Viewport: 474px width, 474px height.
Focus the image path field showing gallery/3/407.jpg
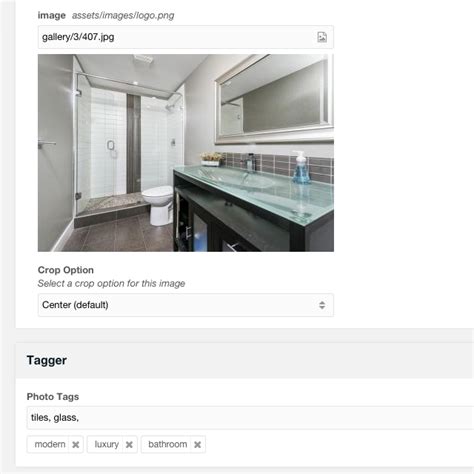[x=186, y=37]
